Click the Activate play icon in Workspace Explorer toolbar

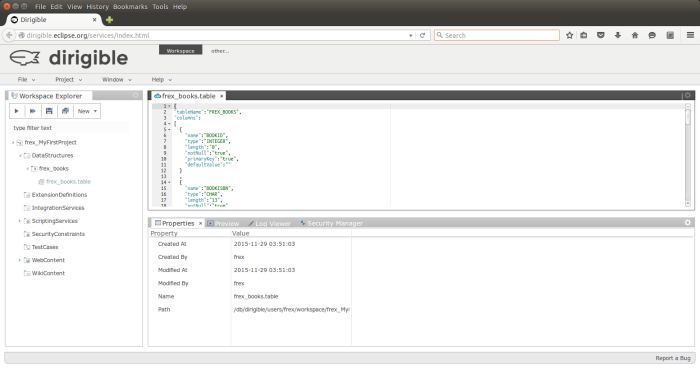[17, 111]
